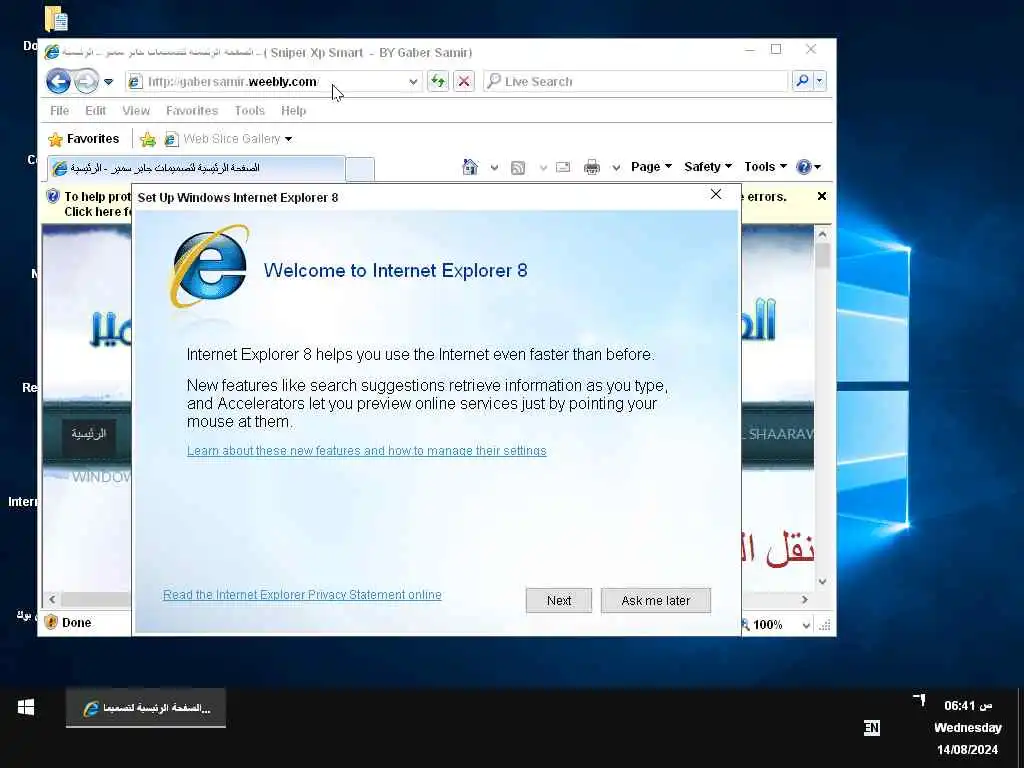Click the status bar security shield icon
The width and height of the screenshot is (1024, 768).
click(x=51, y=622)
